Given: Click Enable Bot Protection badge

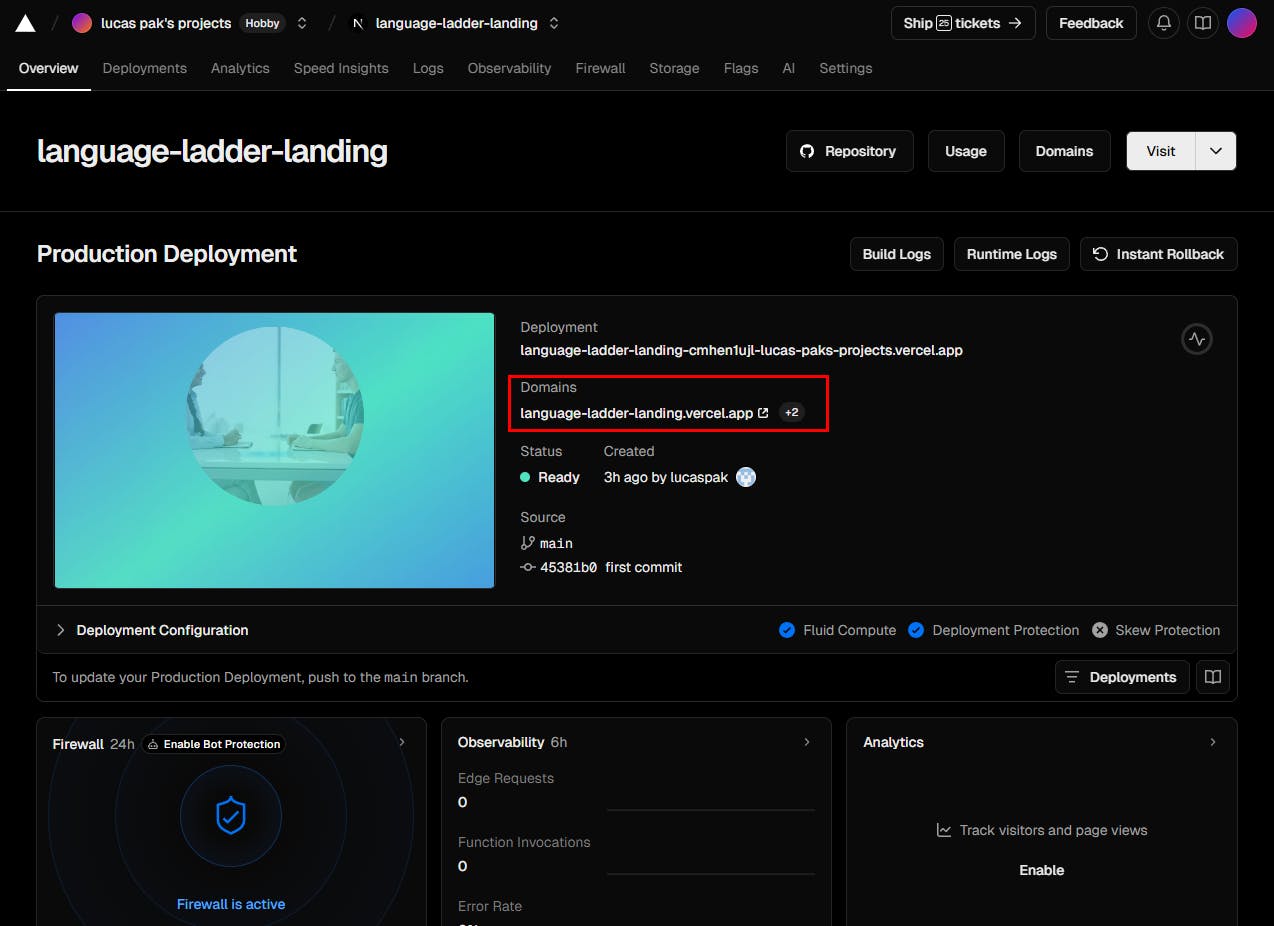Looking at the screenshot, I should coord(213,744).
